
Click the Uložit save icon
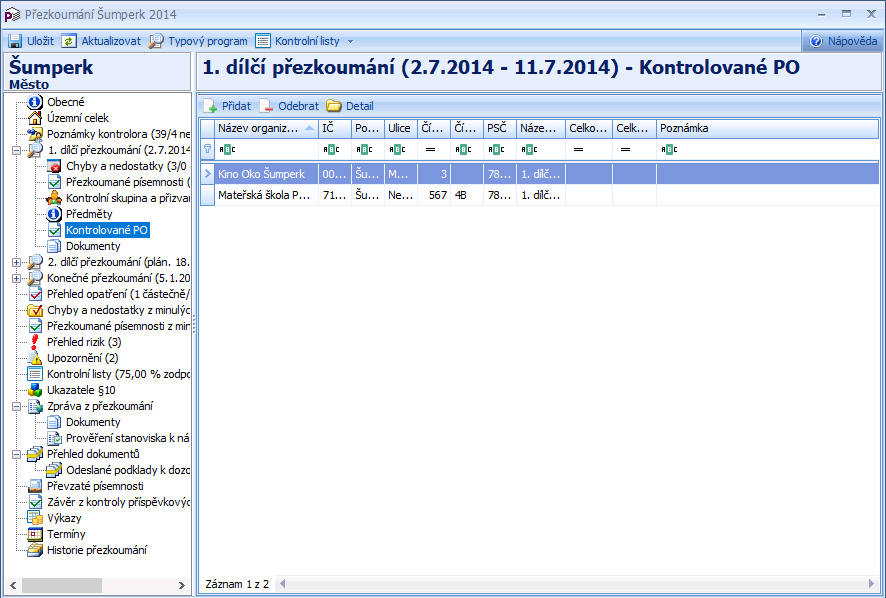point(15,41)
